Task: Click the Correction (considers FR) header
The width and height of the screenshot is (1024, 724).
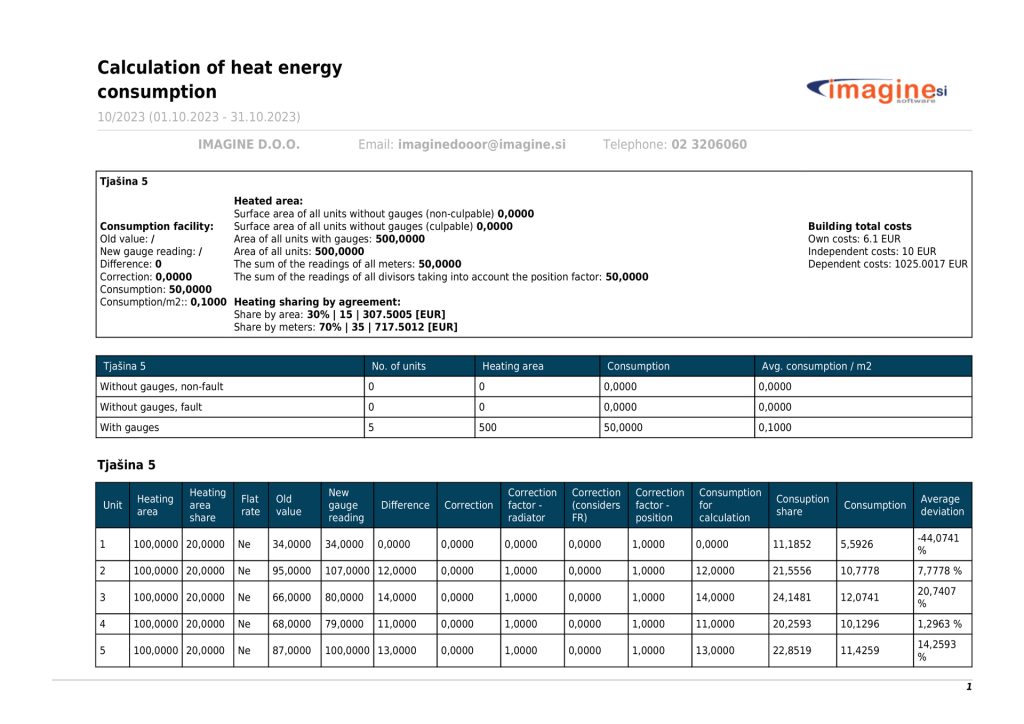Action: pos(596,505)
